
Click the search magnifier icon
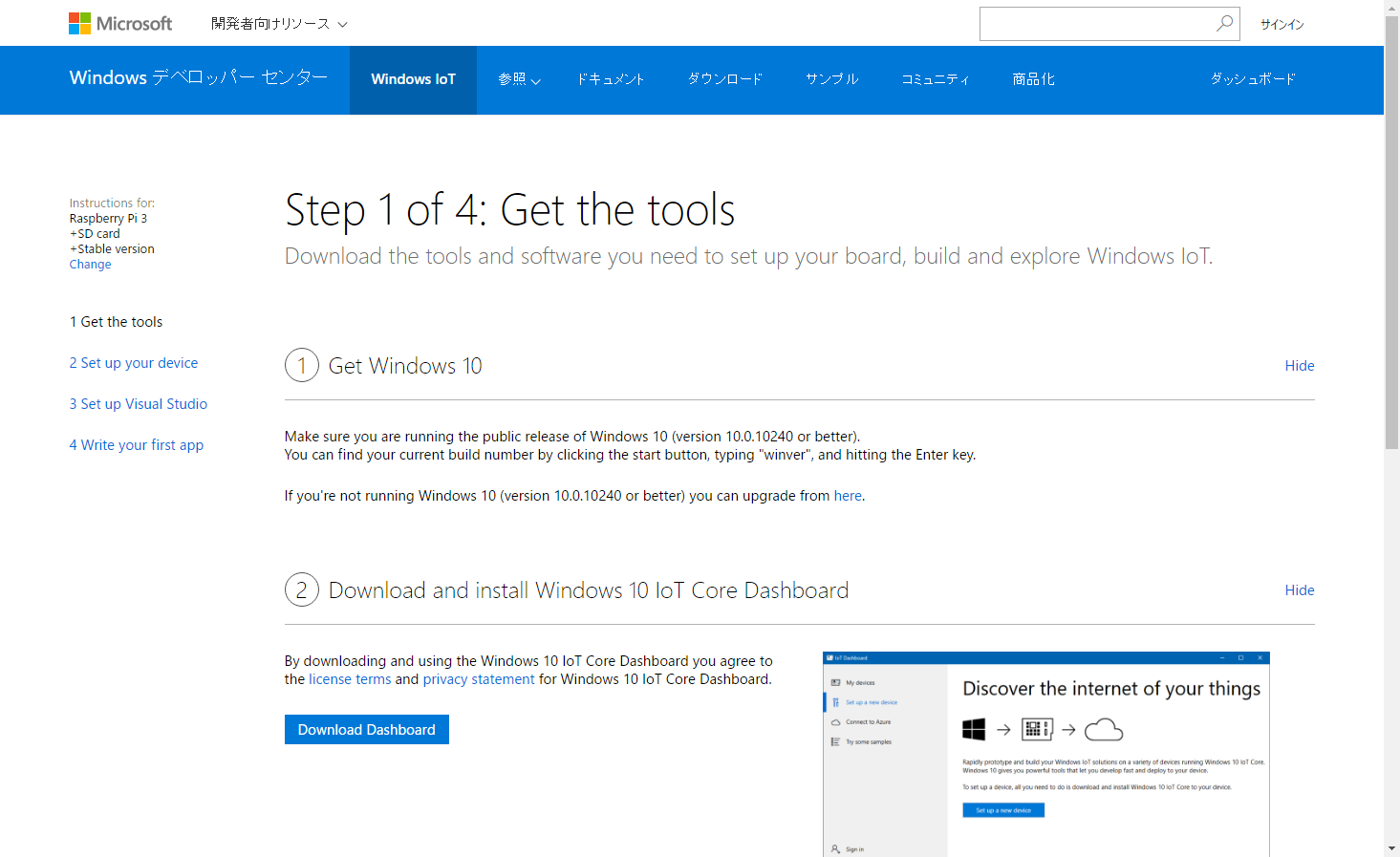coord(1224,24)
